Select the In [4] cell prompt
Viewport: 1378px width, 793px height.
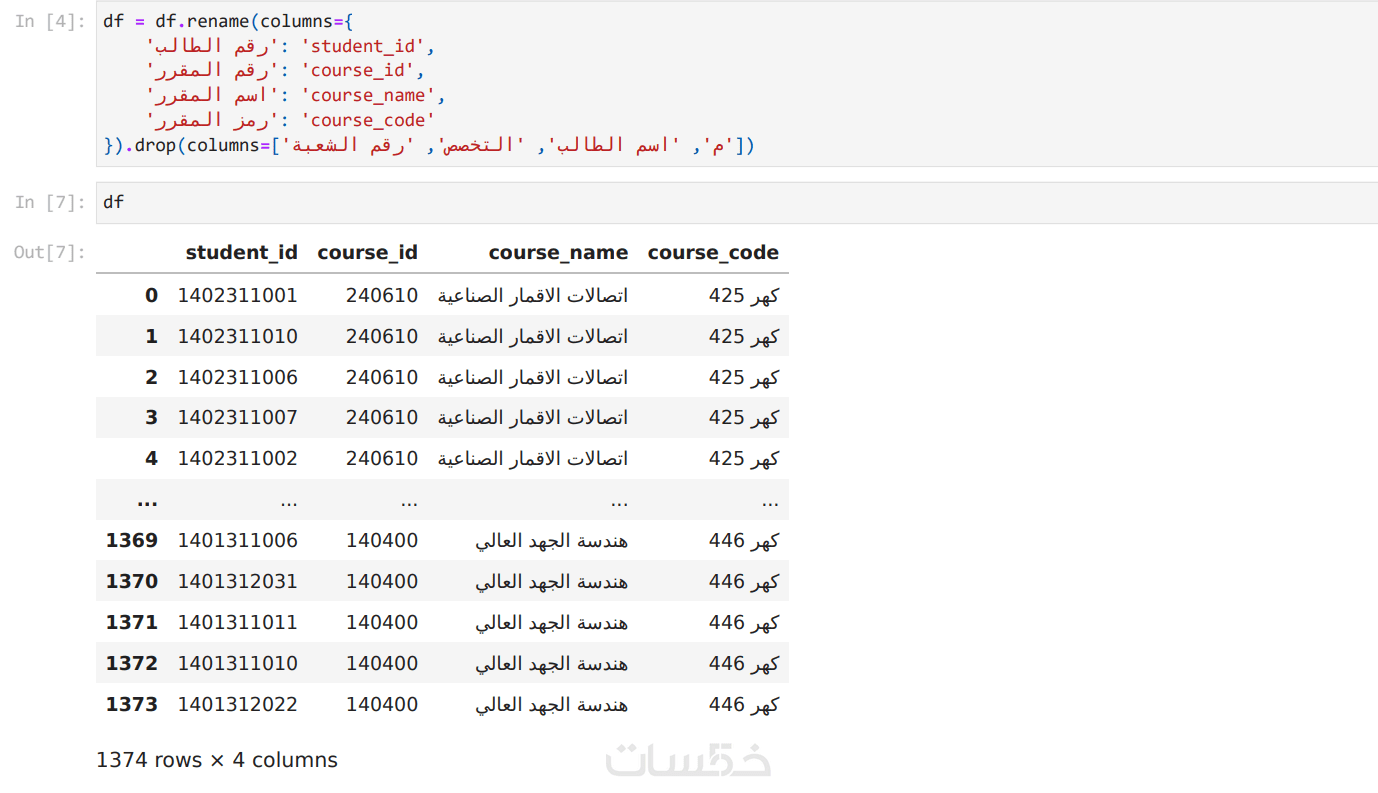pos(51,22)
